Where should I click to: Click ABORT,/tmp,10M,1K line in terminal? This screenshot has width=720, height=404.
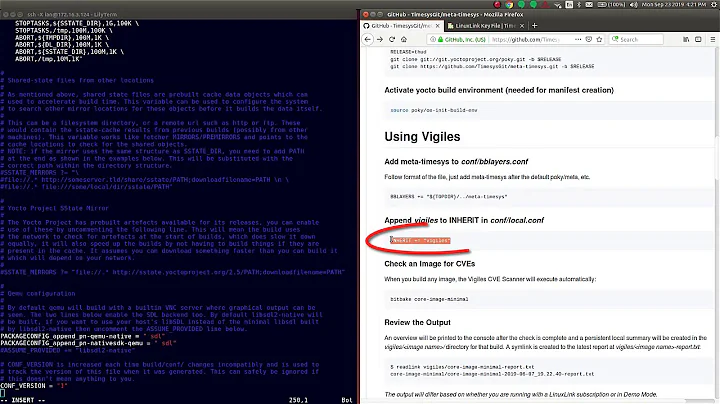pos(49,59)
